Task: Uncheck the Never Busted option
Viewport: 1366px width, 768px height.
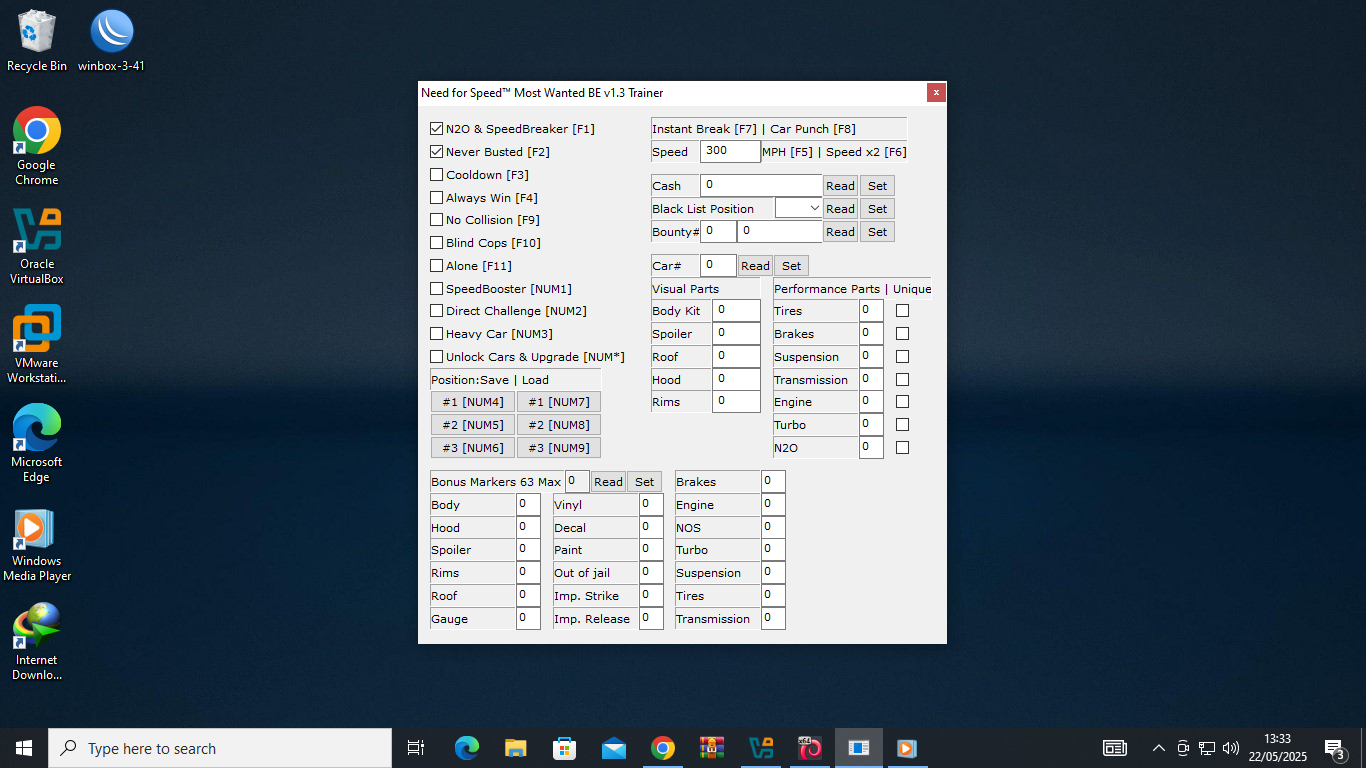Action: 436,152
